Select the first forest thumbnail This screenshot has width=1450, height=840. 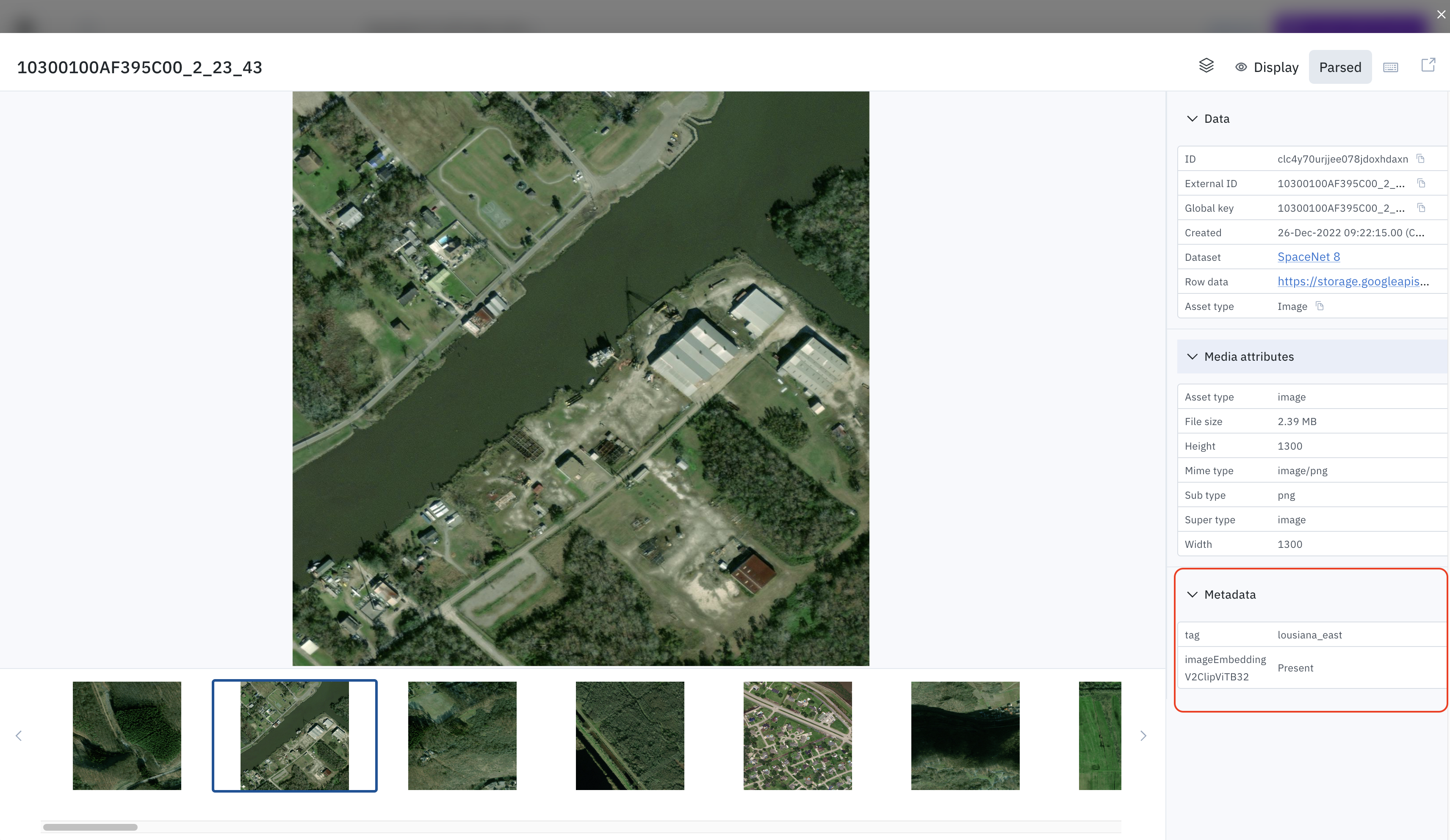(x=127, y=735)
